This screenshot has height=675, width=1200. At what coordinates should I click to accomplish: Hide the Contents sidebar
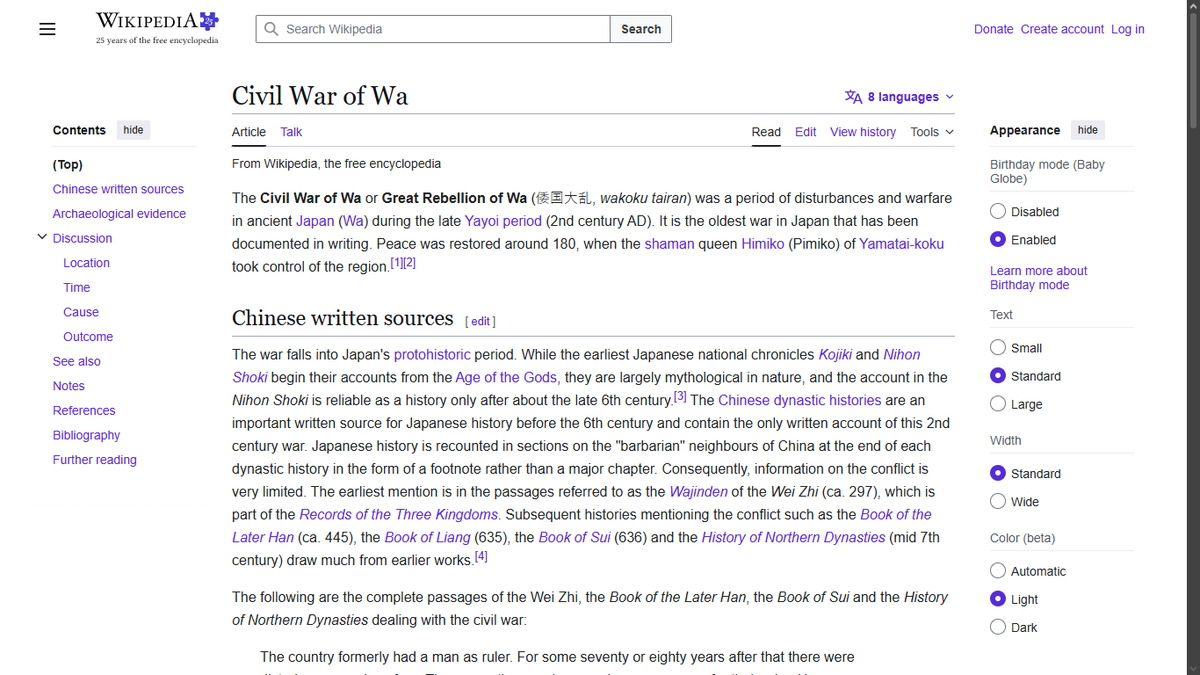pos(133,130)
